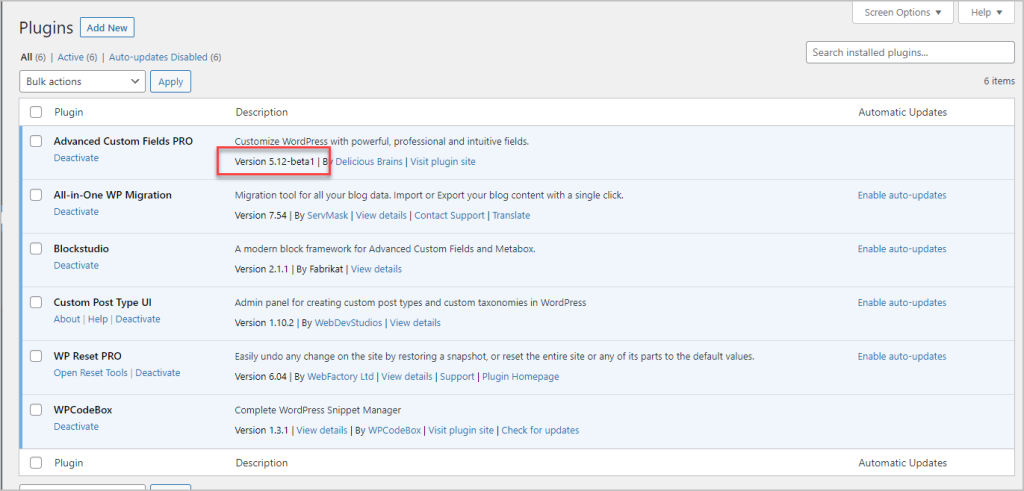The width and height of the screenshot is (1024, 491).
Task: Click the Translate link for All-in-One WP Migration
Action: click(511, 215)
